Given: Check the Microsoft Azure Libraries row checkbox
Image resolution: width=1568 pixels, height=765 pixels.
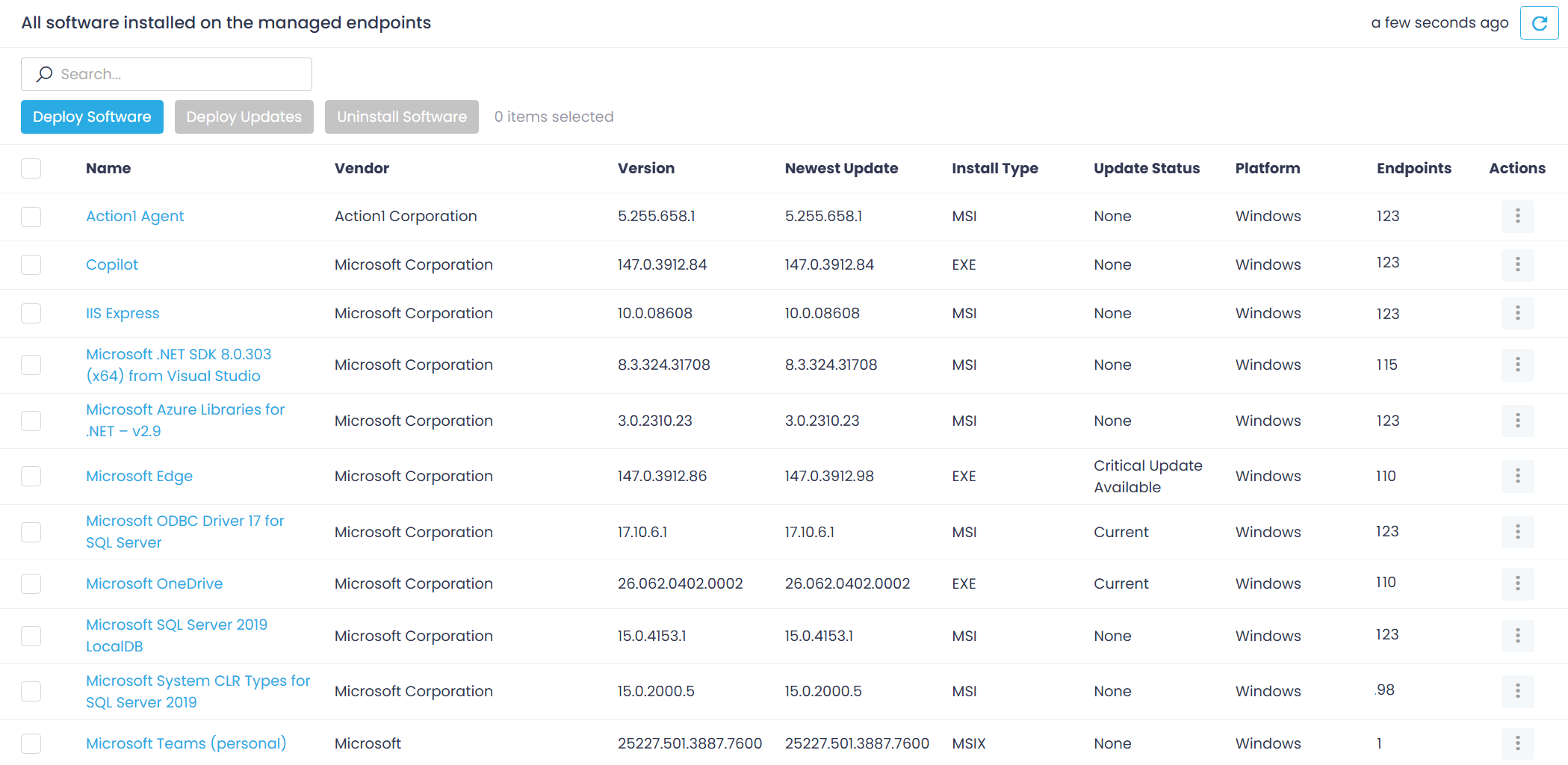Looking at the screenshot, I should pyautogui.click(x=31, y=421).
